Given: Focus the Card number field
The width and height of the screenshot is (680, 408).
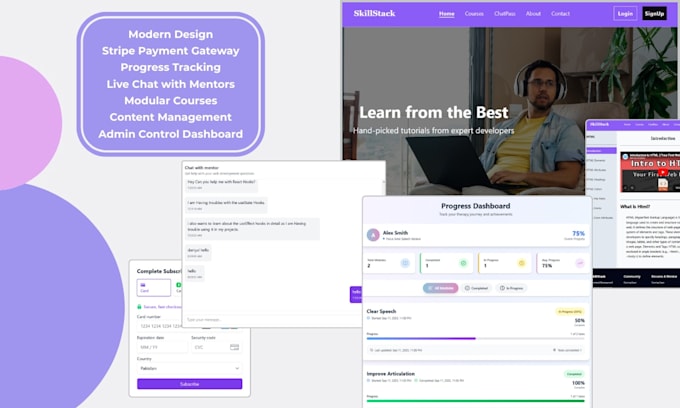Looking at the screenshot, I should click(x=190, y=326).
